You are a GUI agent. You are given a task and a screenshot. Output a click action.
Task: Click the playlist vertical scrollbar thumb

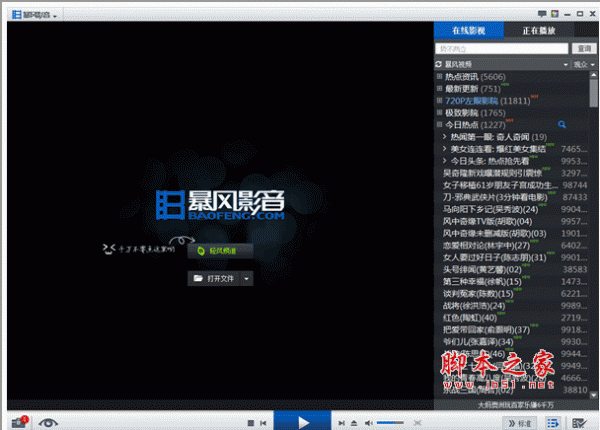point(593,93)
